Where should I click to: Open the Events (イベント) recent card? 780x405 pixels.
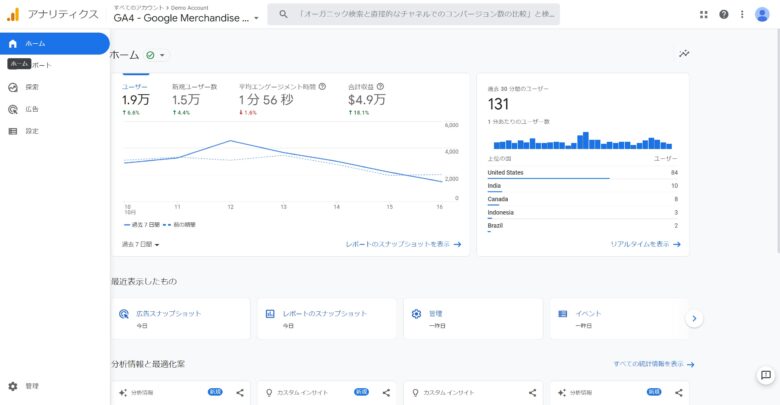[x=619, y=318]
